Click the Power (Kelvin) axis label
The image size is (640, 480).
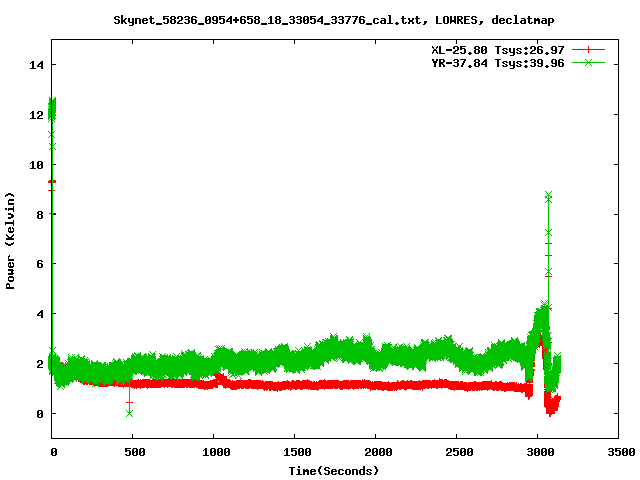10,241
